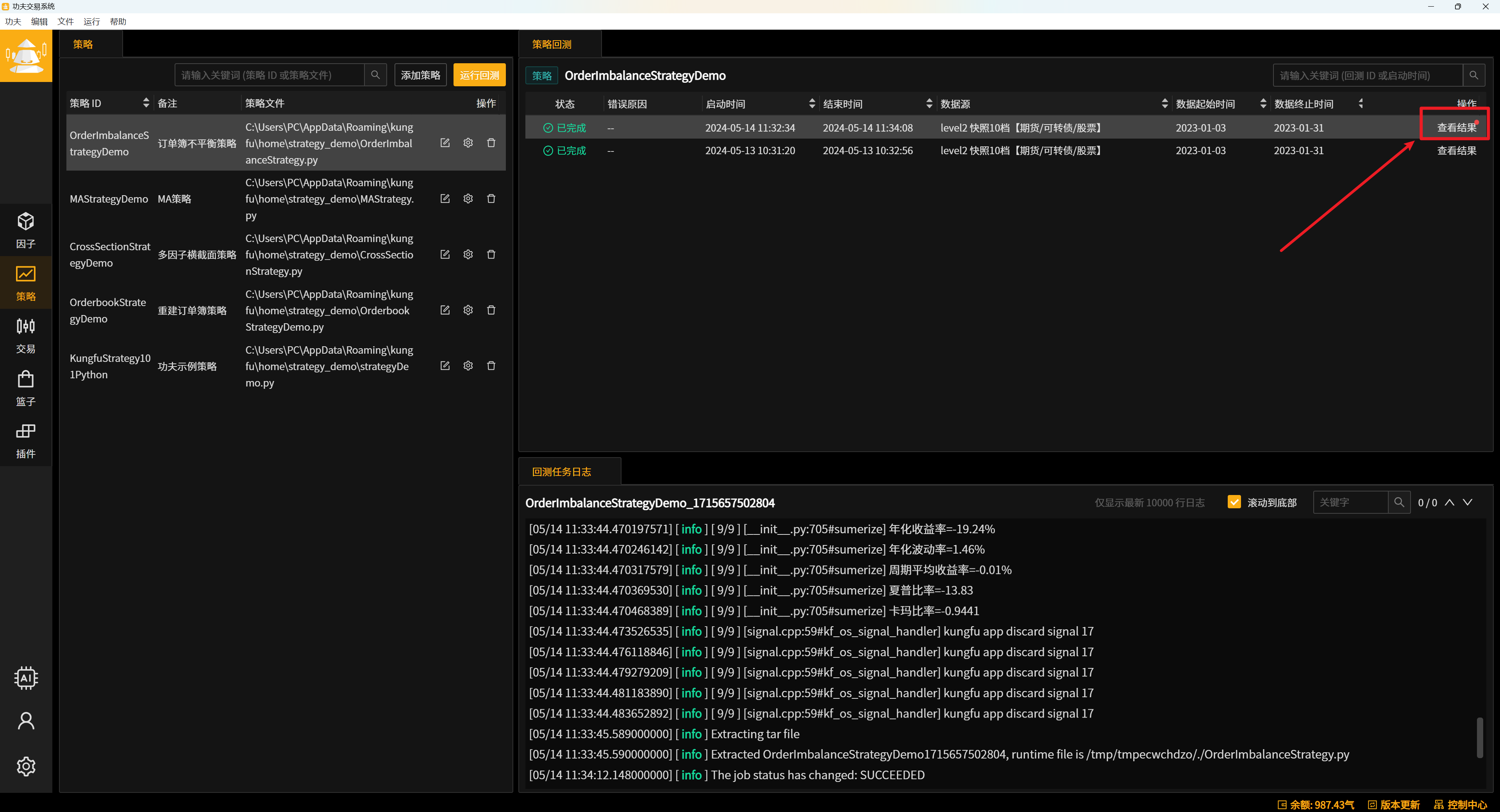Viewport: 1500px width, 812px height.
Task: Click the 策略 tag beside OrderImbalanceStrategyDemo
Action: (541, 76)
